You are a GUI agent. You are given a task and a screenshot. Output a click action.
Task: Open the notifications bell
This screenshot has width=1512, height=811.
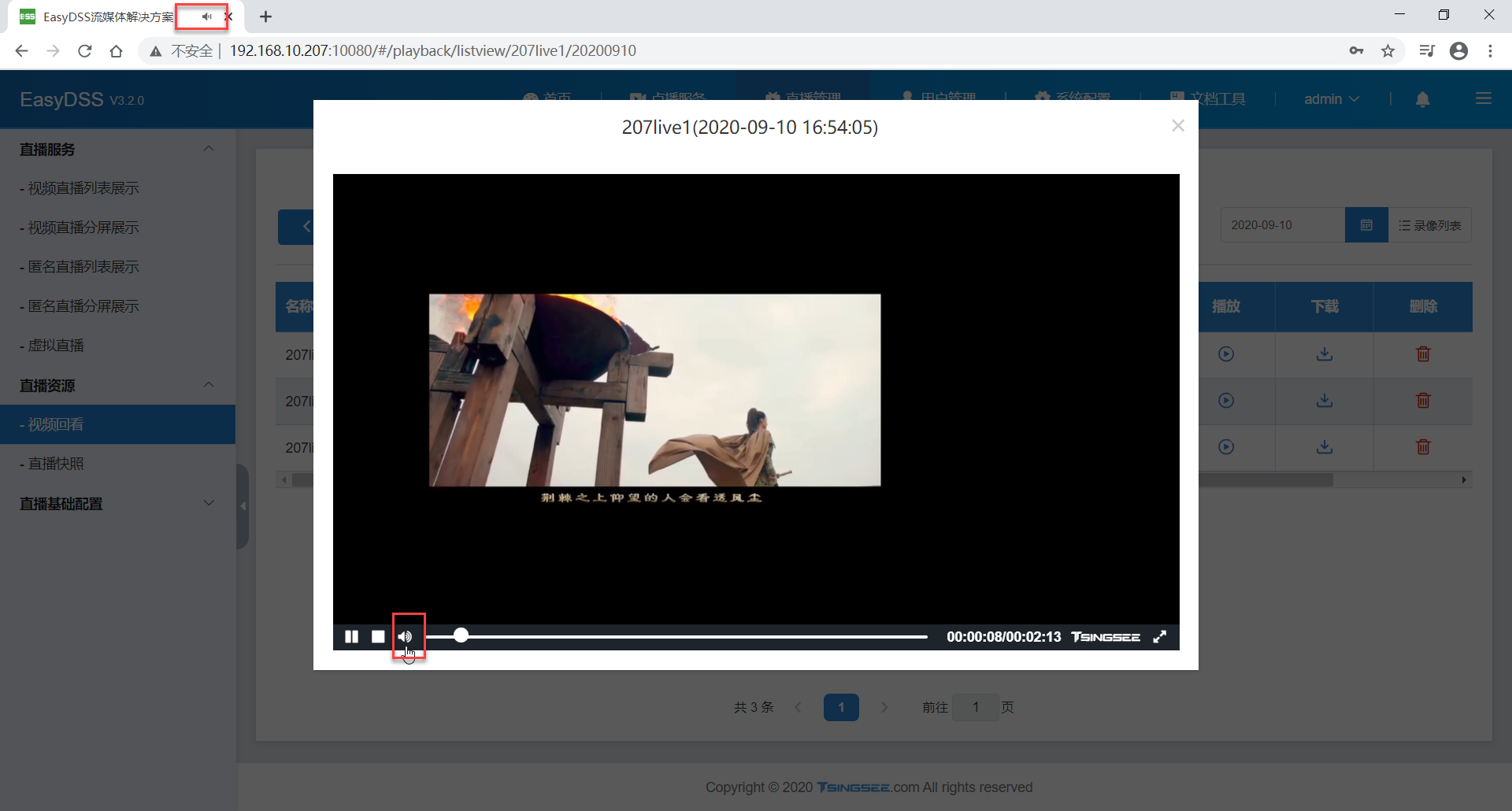click(x=1422, y=99)
